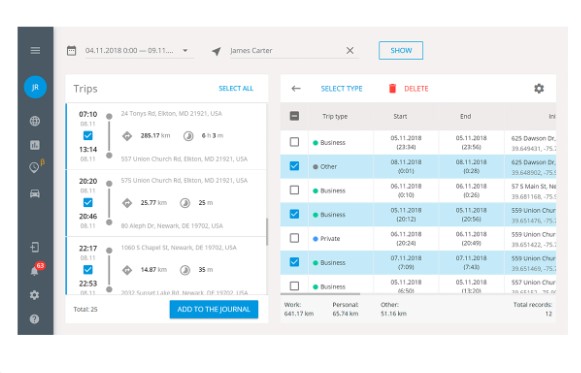This screenshot has width=581, height=373.
Task: Click the SELECT ALL link in Trips
Action: pos(236,89)
